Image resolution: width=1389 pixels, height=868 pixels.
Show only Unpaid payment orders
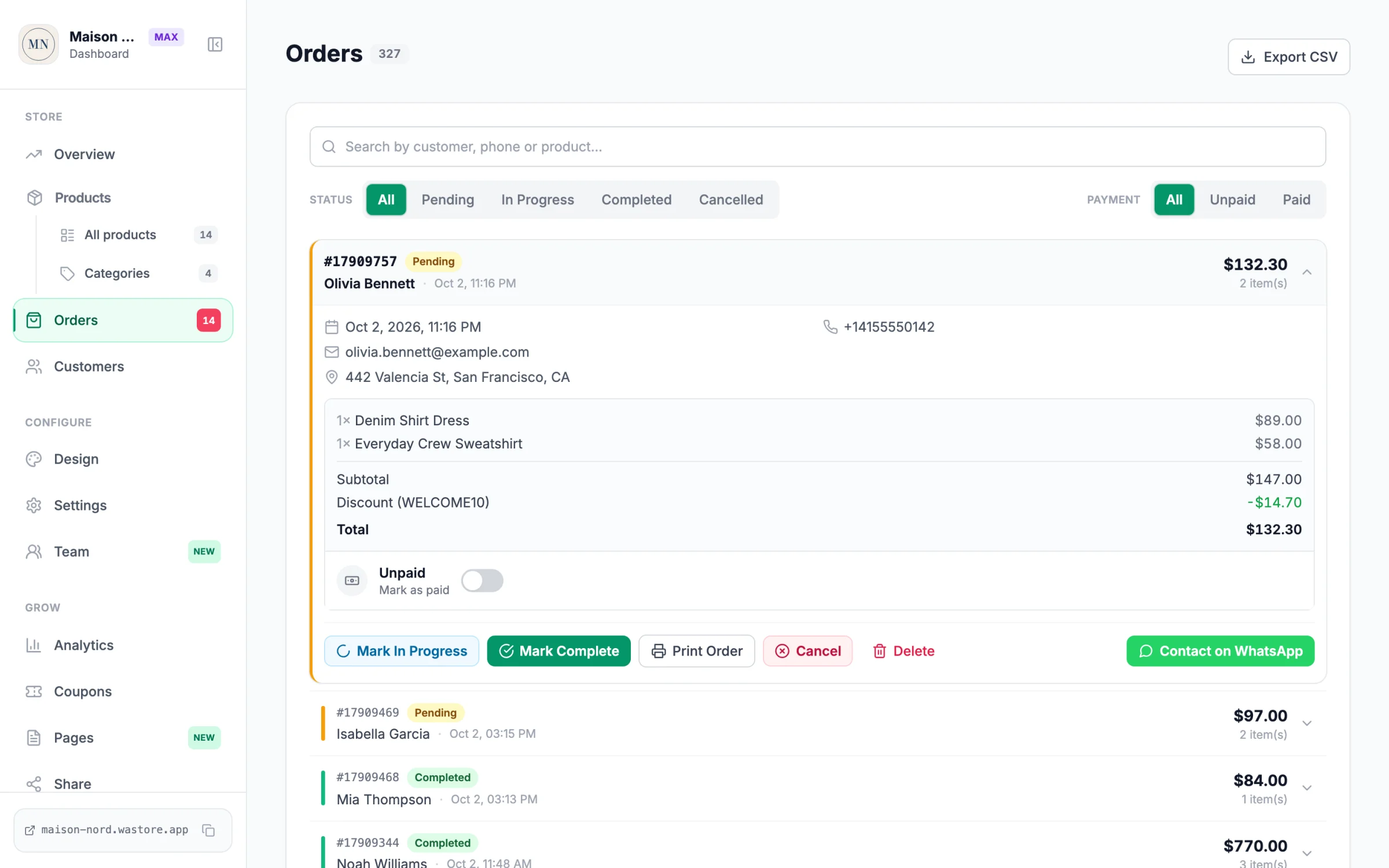[1232, 200]
